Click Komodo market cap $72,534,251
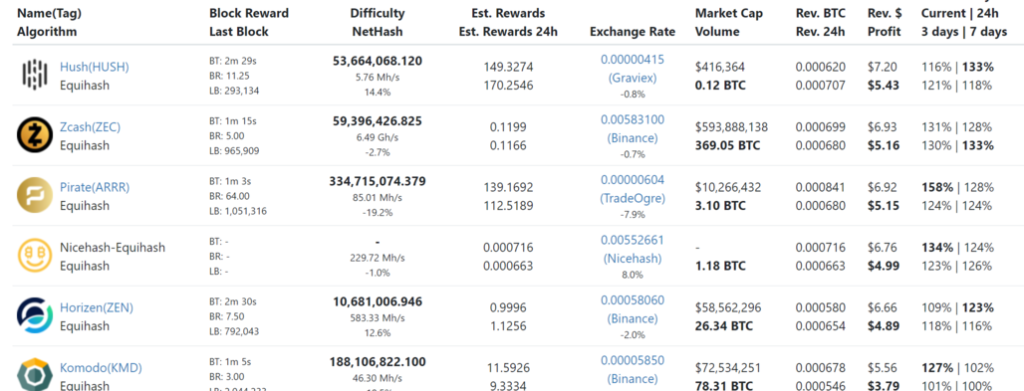Viewport: 1024px width, 391px height. click(728, 368)
